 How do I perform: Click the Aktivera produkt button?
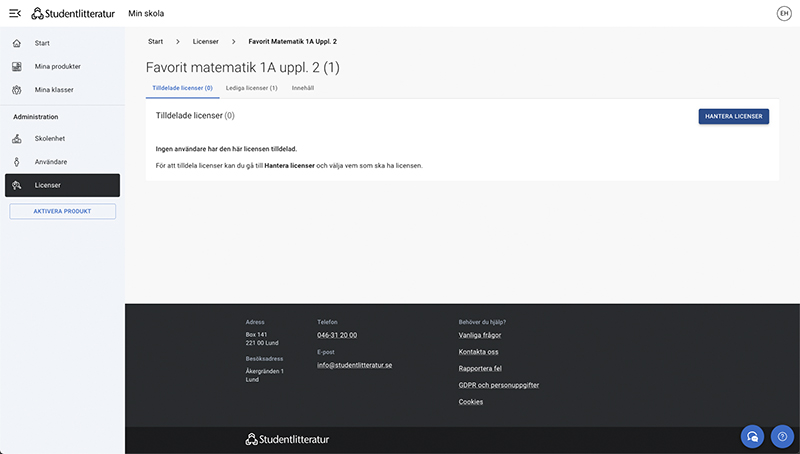[62, 211]
